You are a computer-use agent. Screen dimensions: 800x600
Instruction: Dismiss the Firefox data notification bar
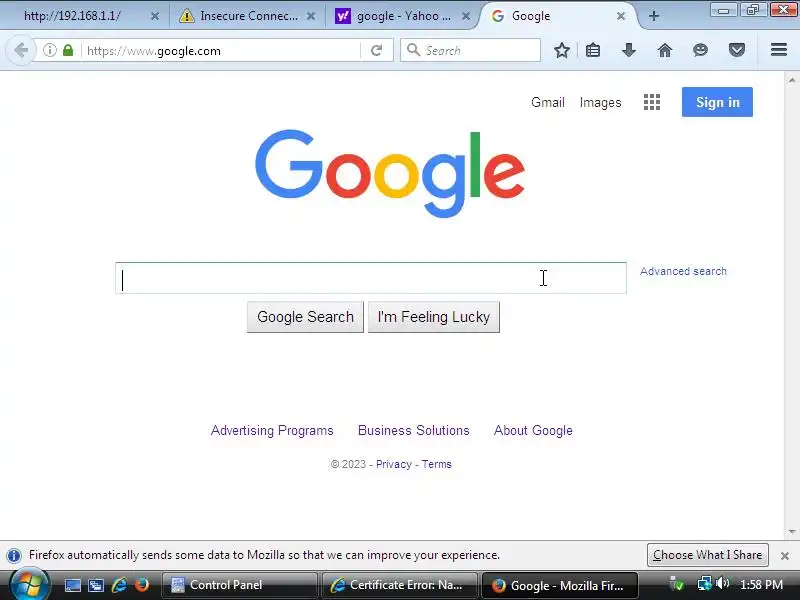tap(785, 556)
